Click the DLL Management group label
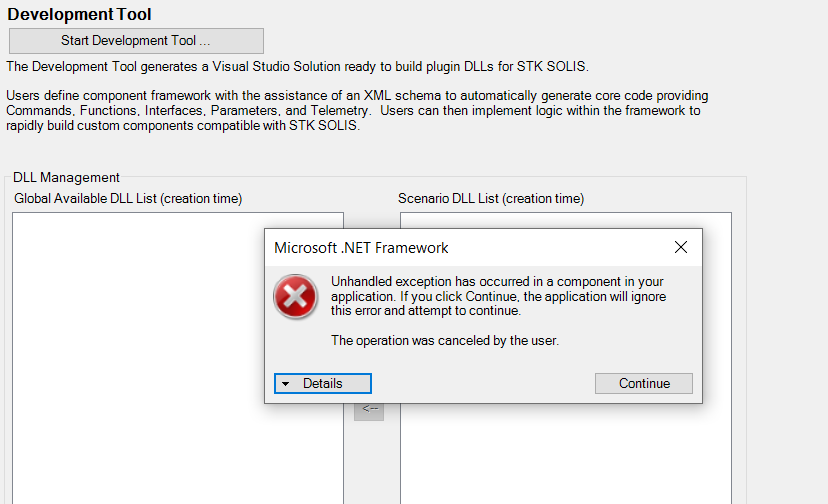The image size is (828, 504). coord(66,178)
